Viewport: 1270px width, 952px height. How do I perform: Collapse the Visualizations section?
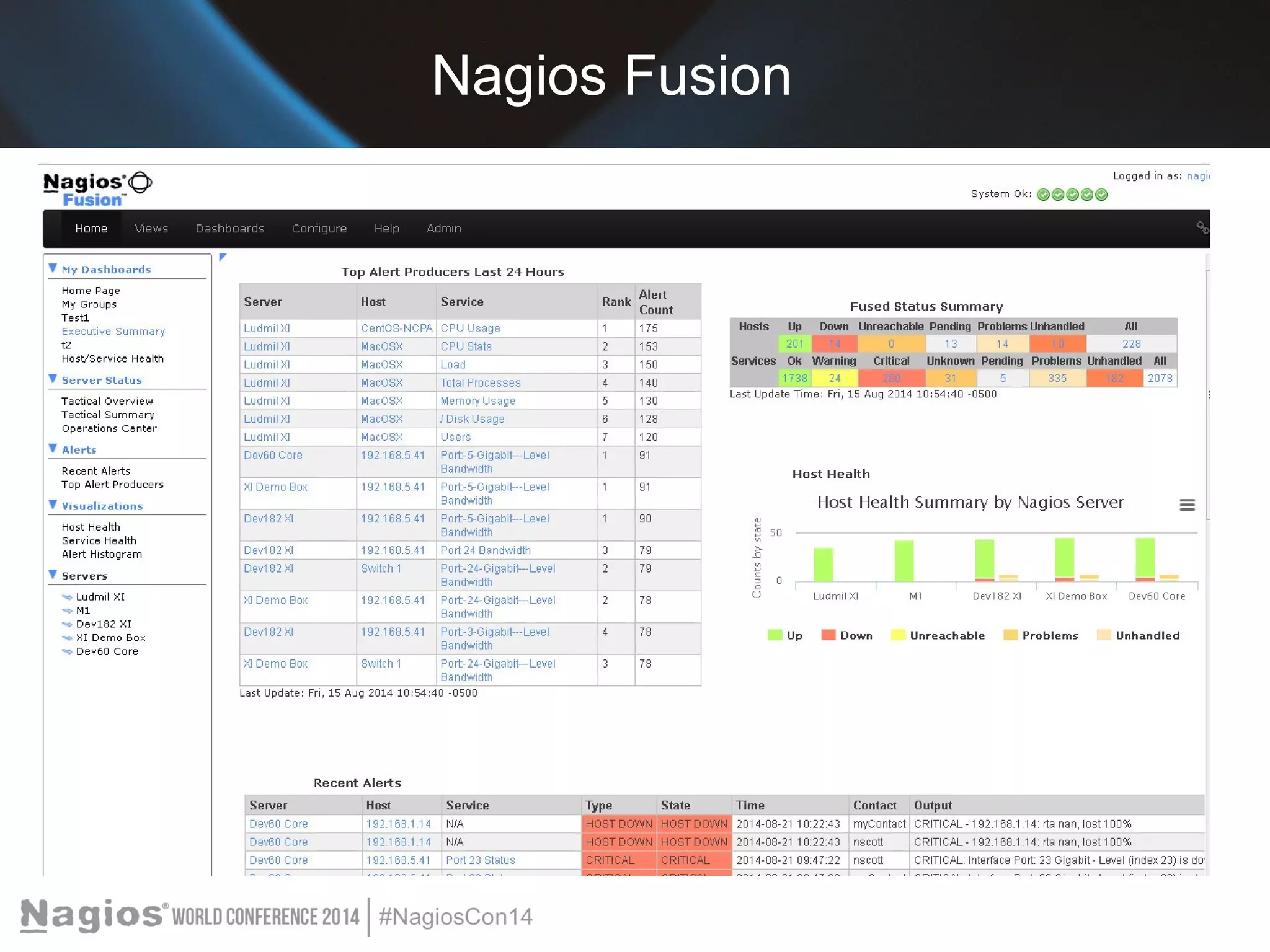[53, 505]
